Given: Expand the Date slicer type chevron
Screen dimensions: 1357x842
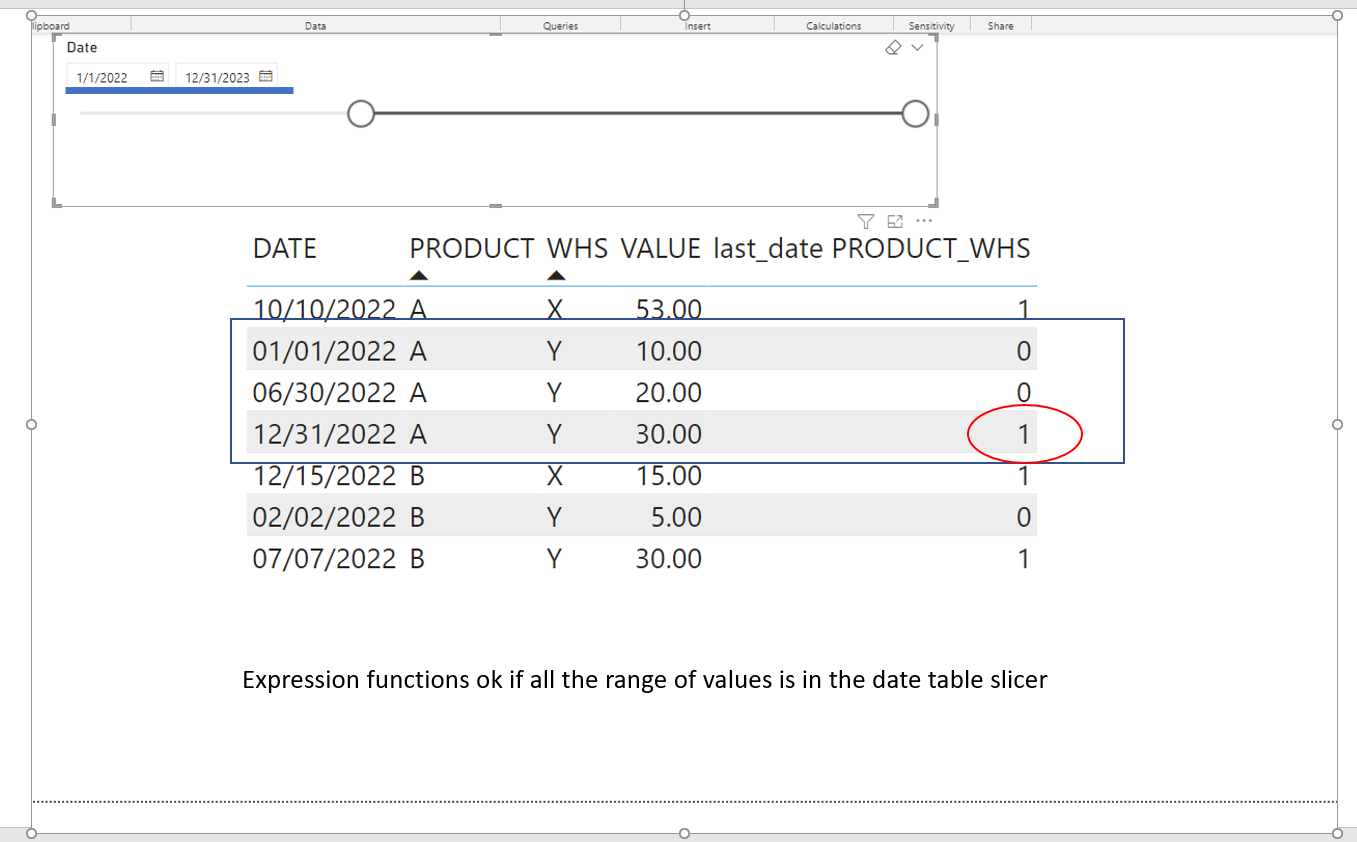Looking at the screenshot, I should pos(918,48).
